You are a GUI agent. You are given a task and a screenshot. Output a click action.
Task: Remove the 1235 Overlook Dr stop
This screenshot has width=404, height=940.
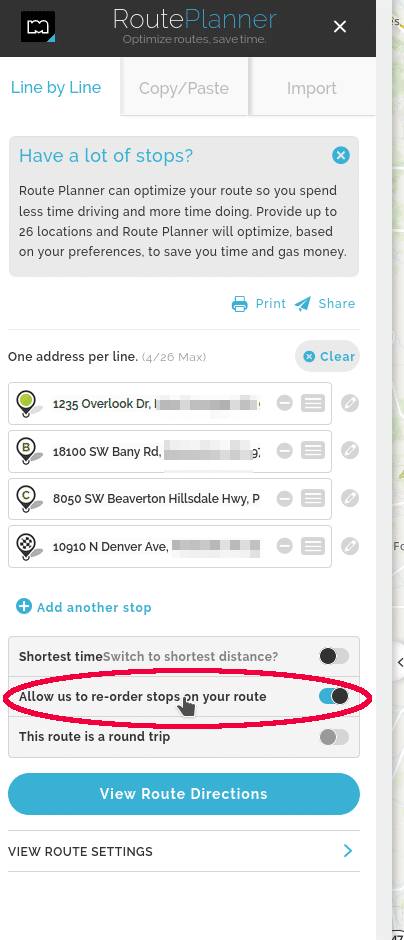pos(285,403)
